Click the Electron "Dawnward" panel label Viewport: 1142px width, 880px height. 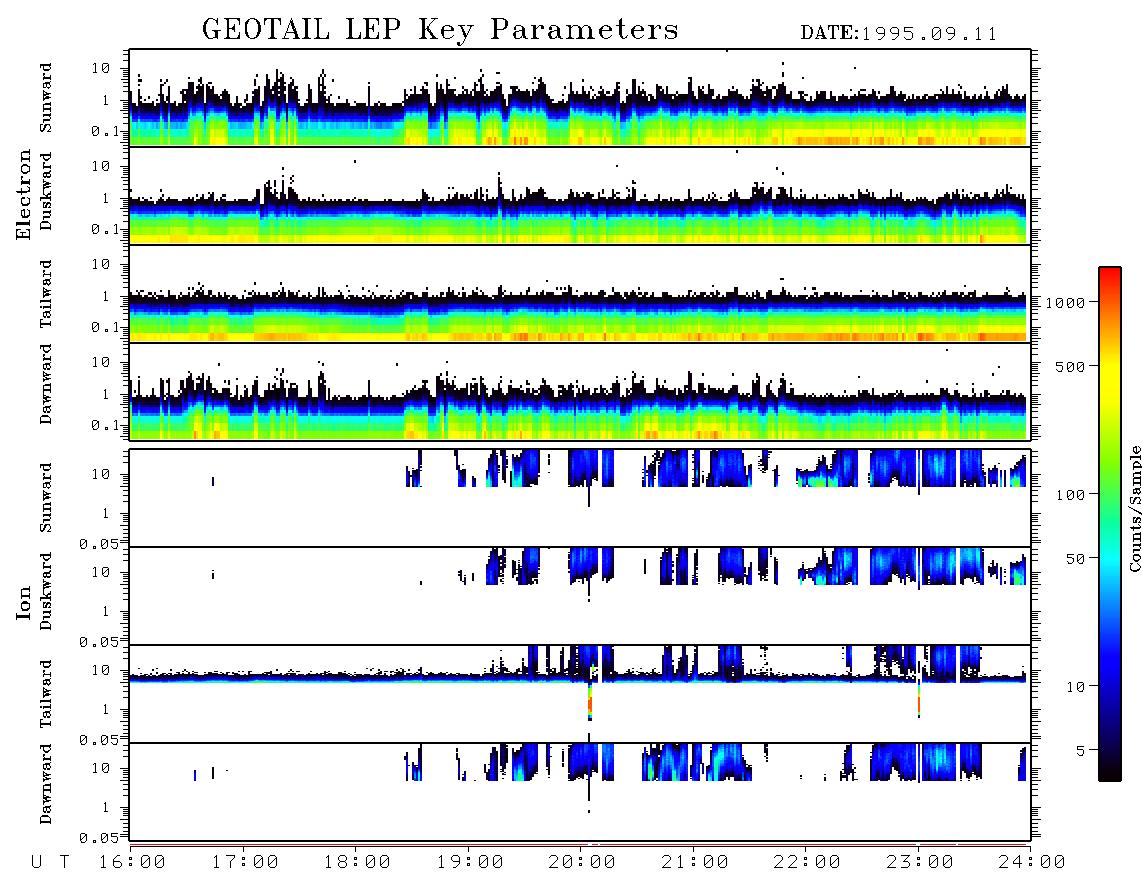(46, 384)
